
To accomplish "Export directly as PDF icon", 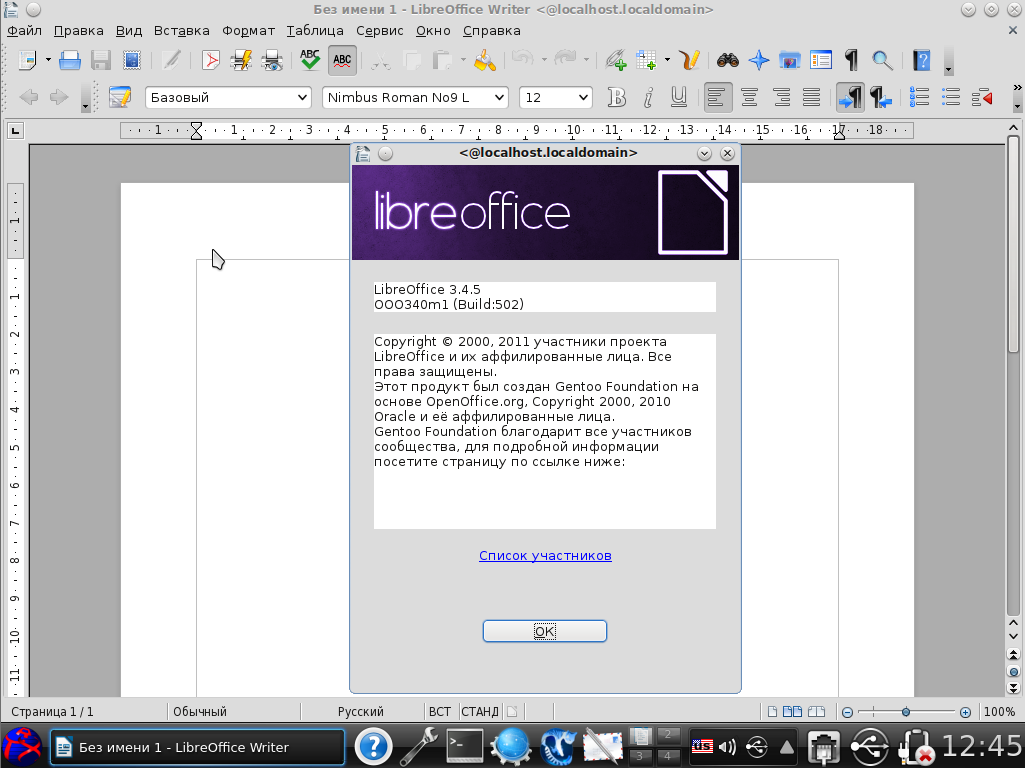I will pos(211,61).
